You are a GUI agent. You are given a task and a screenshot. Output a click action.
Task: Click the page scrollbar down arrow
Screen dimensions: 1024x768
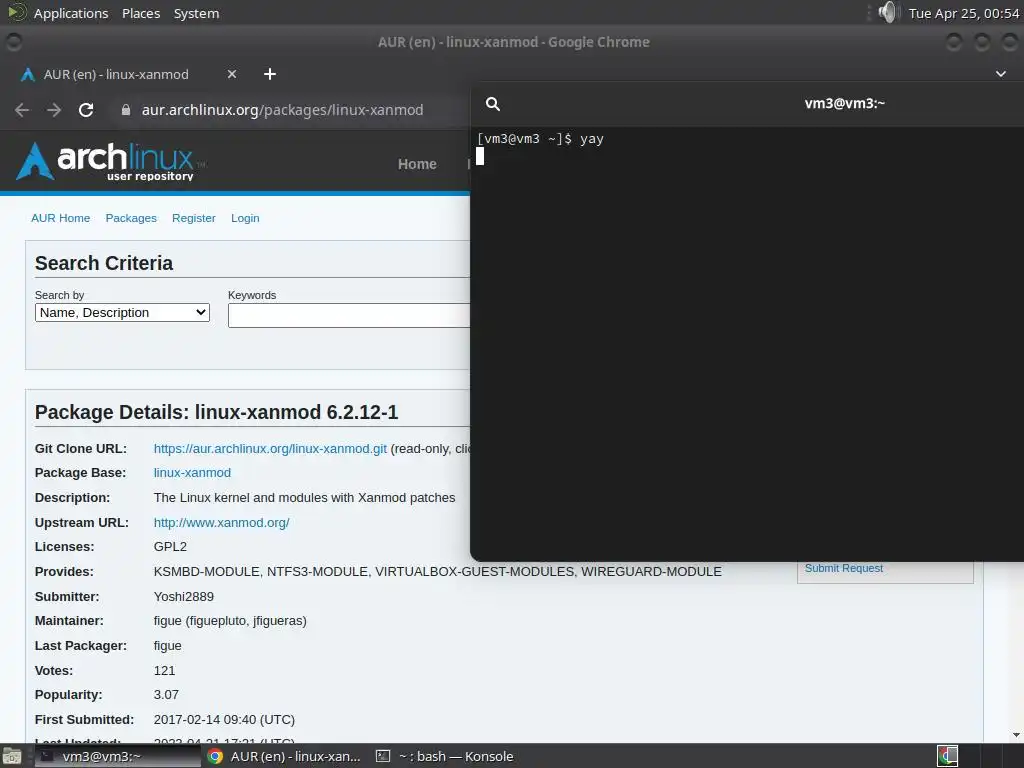[x=1016, y=735]
